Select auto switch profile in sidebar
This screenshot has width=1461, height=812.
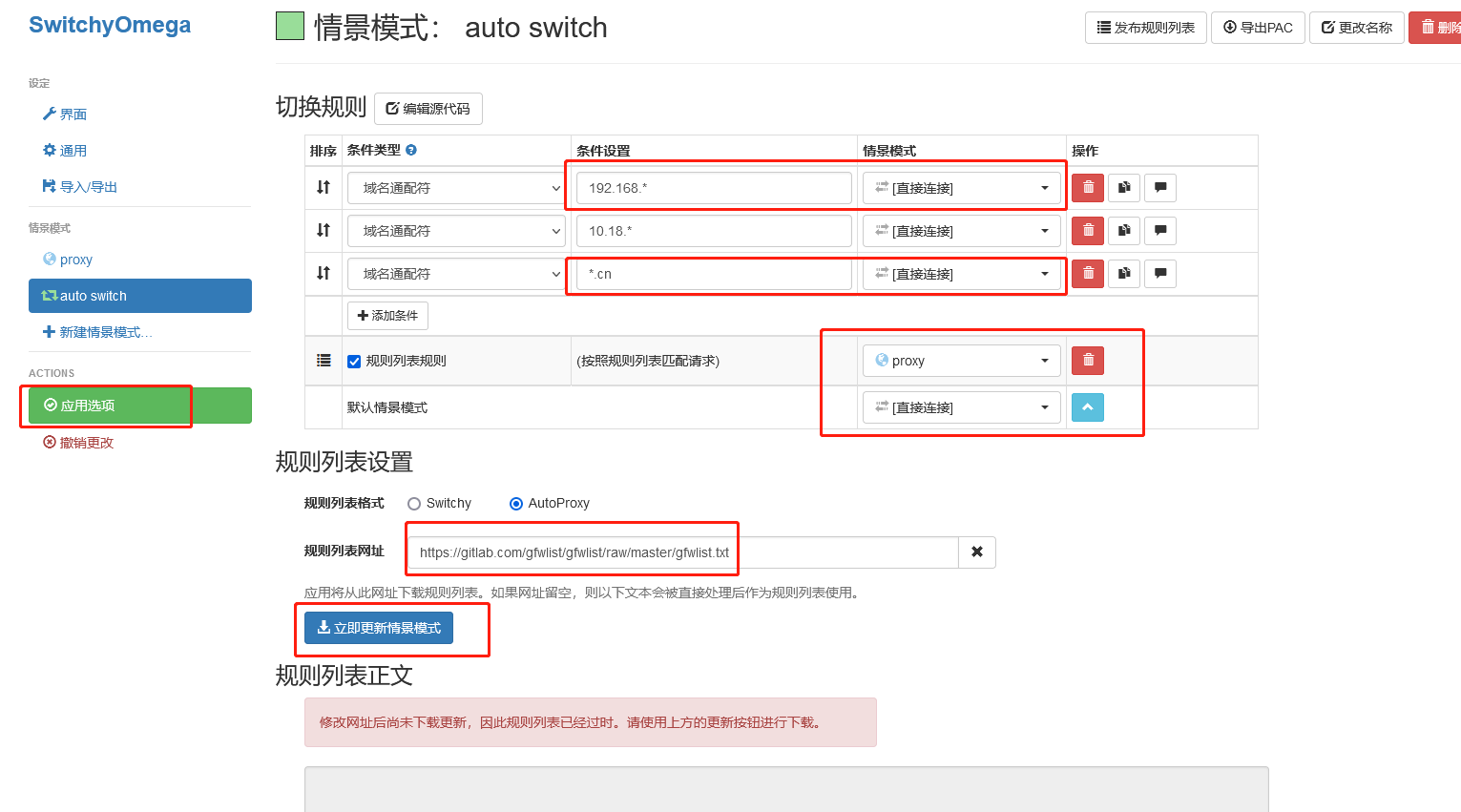(x=140, y=296)
